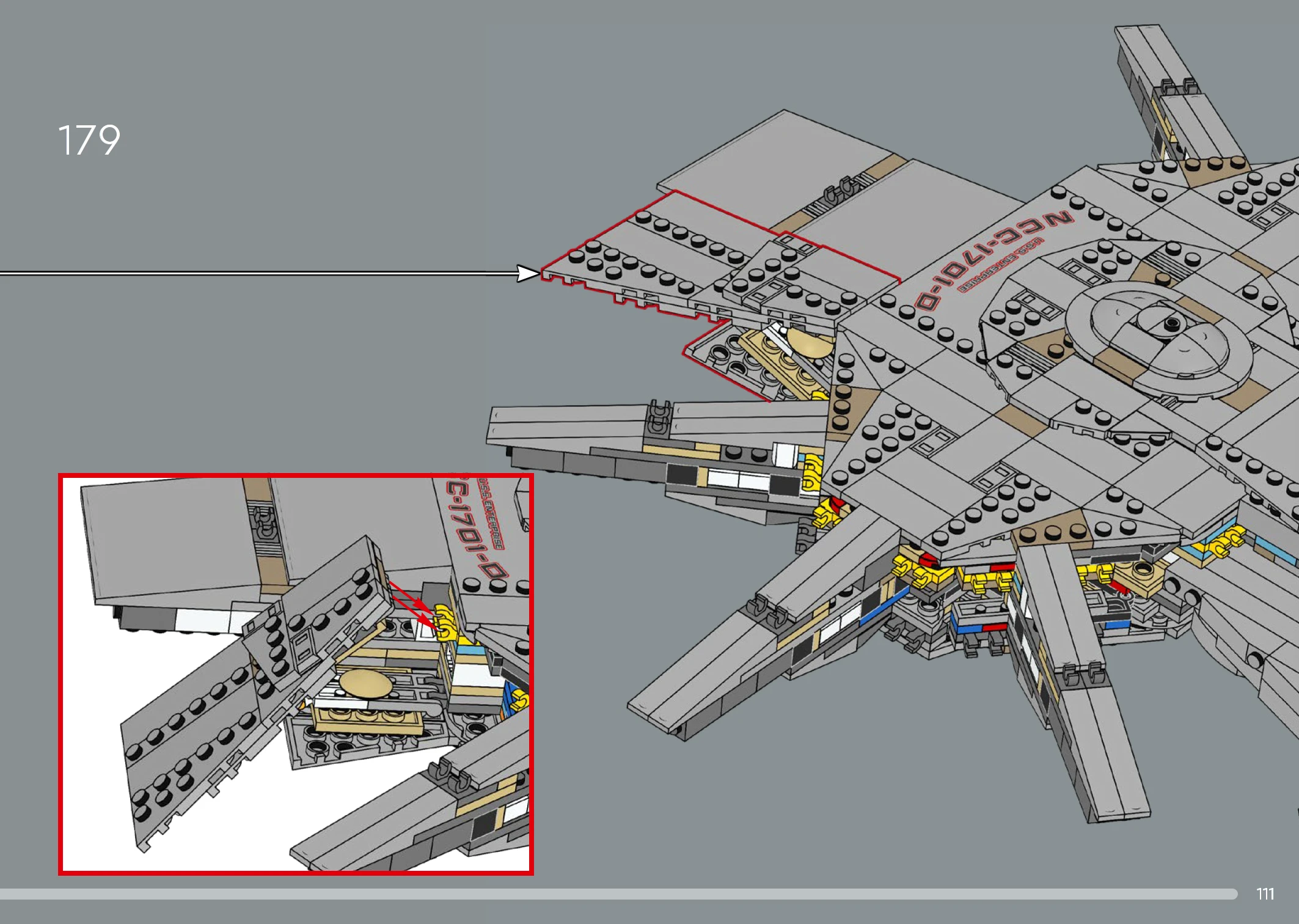Click the hinge clip on left folded panel

[659, 417]
